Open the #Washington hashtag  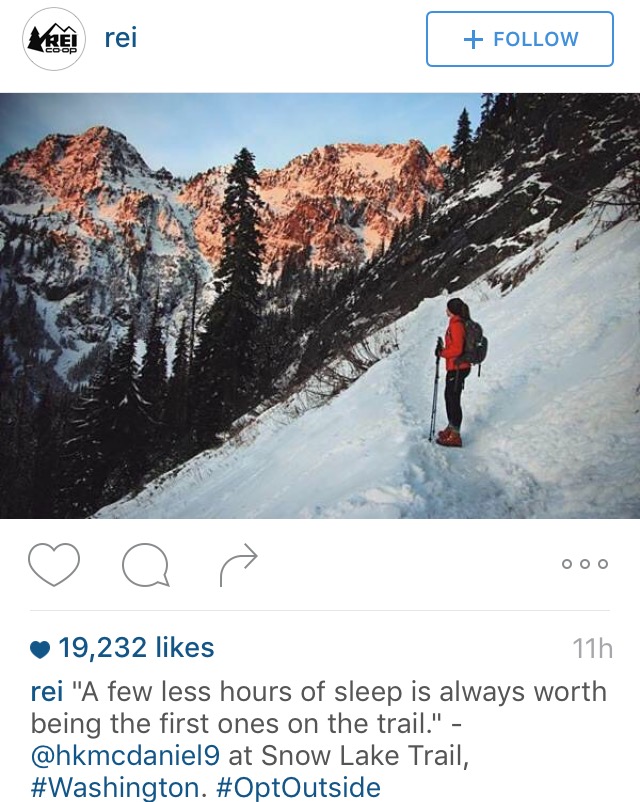point(115,787)
